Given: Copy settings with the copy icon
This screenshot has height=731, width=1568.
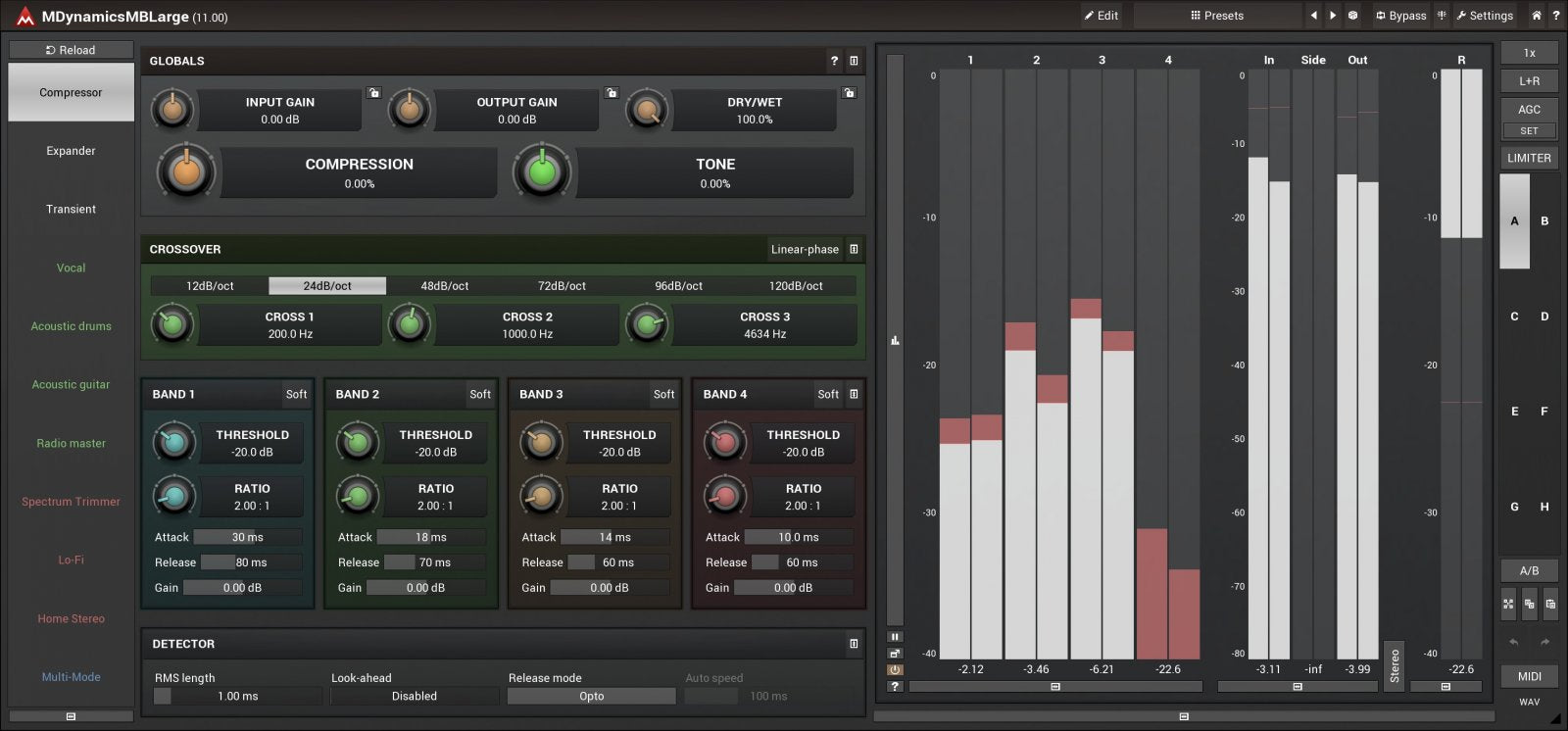Looking at the screenshot, I should [1529, 605].
